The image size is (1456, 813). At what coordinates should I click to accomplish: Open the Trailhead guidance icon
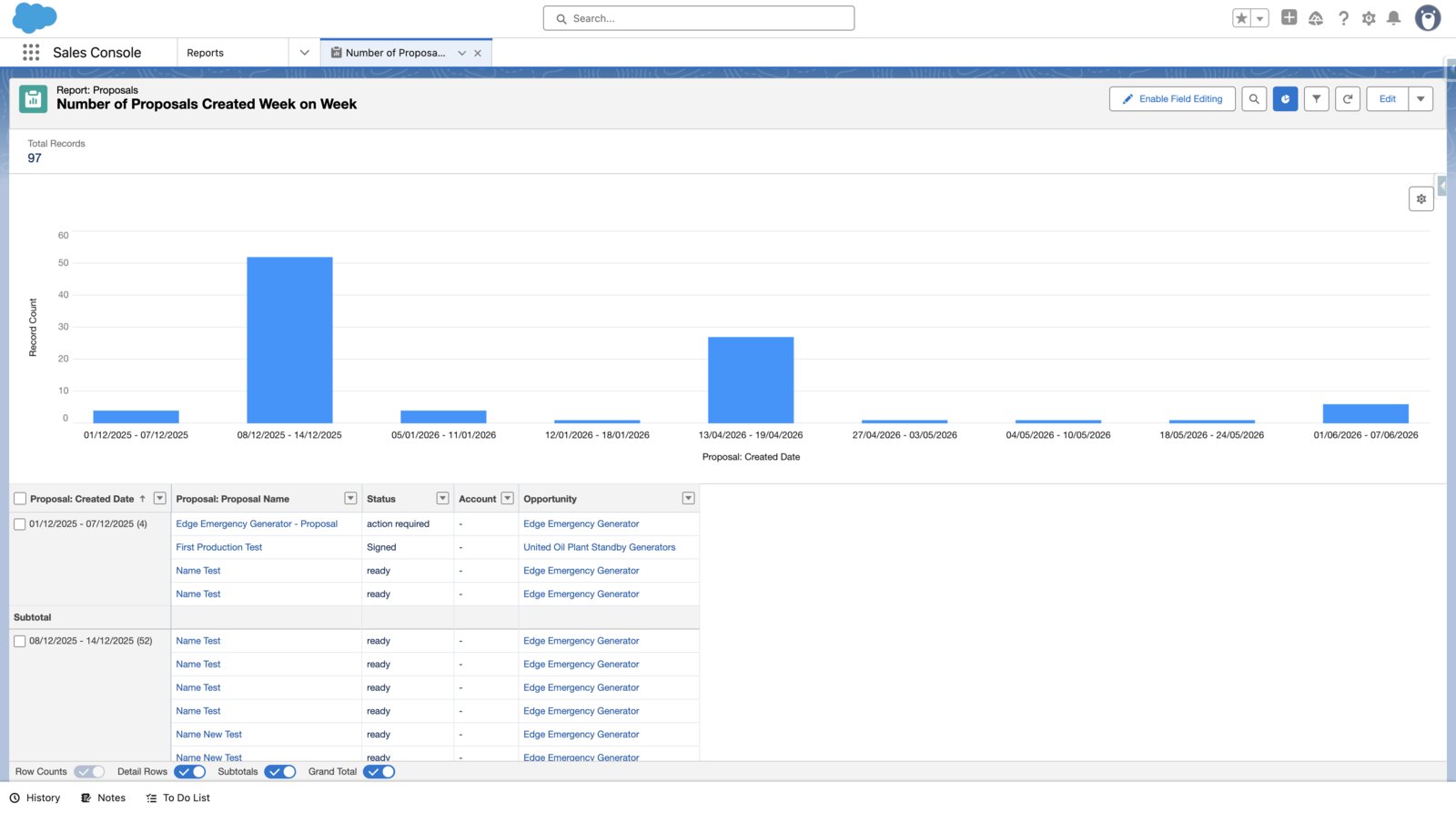[x=1316, y=18]
